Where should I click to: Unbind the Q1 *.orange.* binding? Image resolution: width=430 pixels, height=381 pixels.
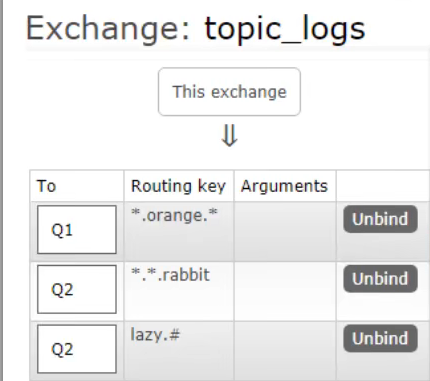380,219
